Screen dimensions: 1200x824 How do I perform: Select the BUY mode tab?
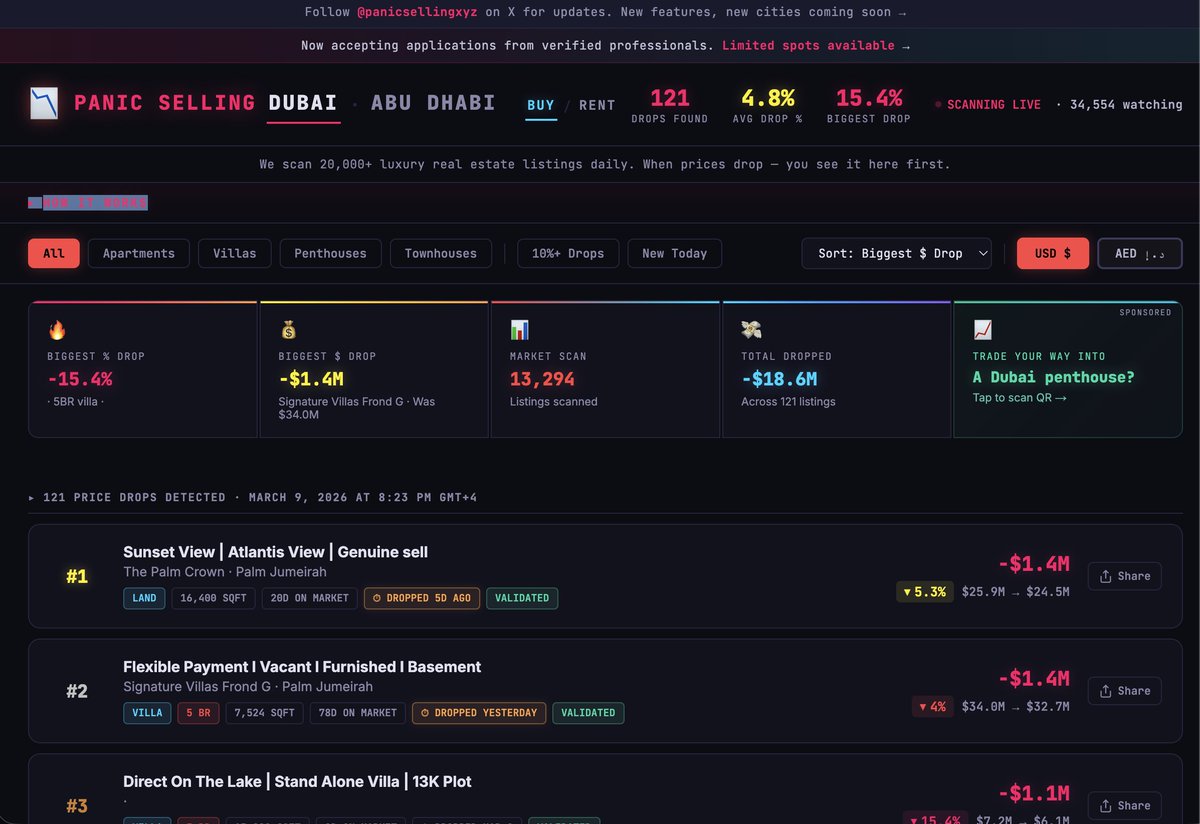click(x=541, y=105)
